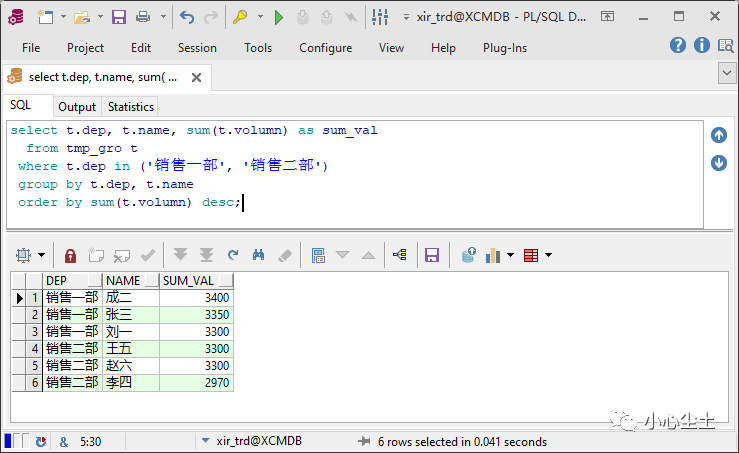Click the New document icon
Viewport: 739px width, 453px height.
46,17
